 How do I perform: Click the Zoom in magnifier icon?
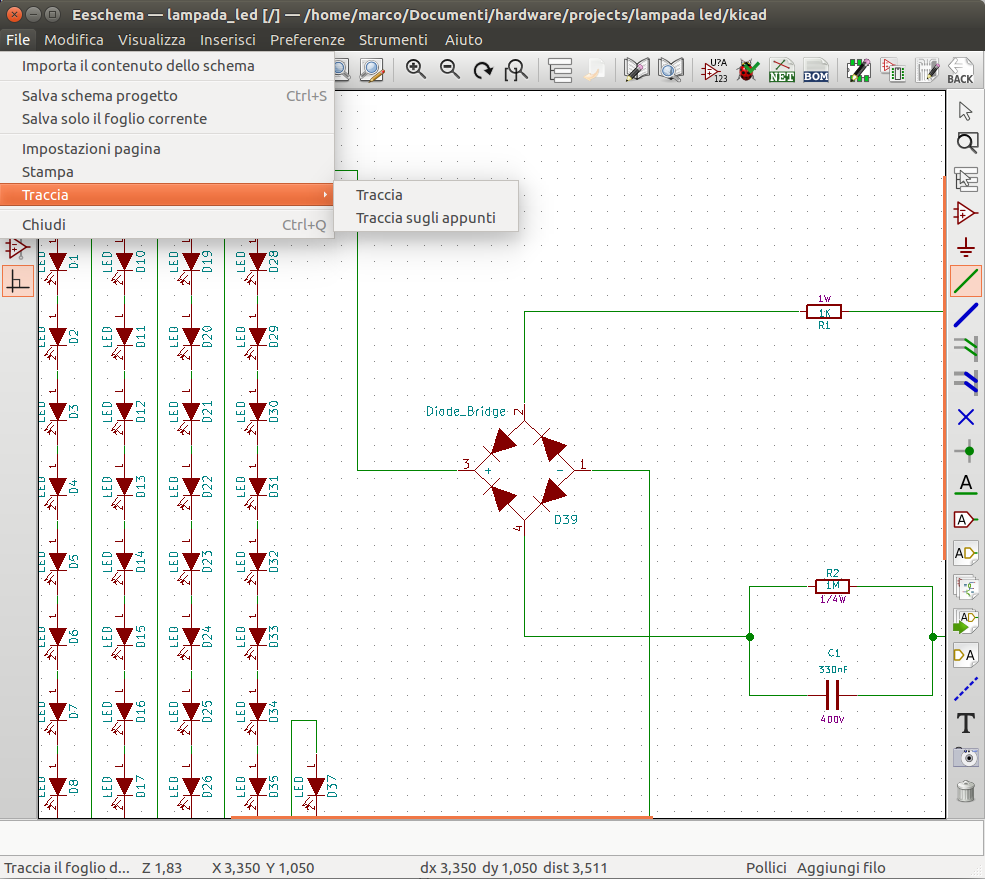click(415, 69)
